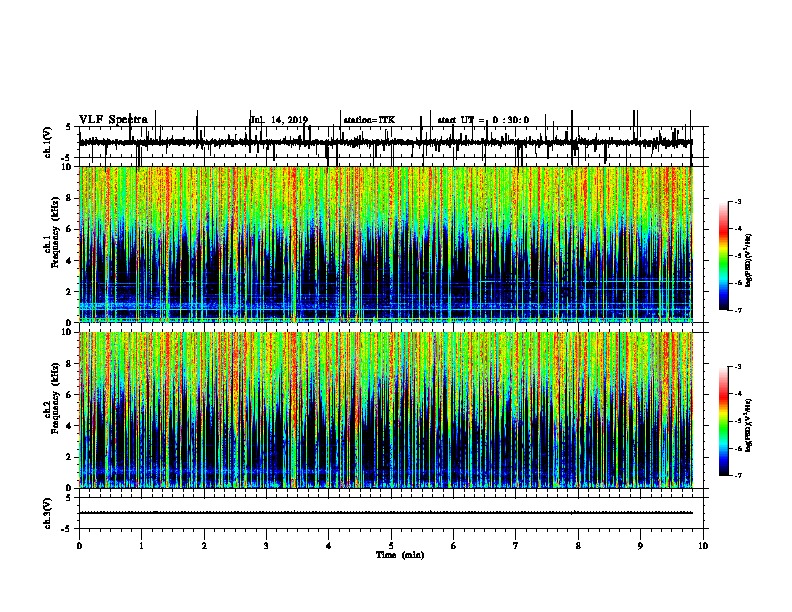
Task: Click the "6" tick on time axis
Action: (453, 546)
